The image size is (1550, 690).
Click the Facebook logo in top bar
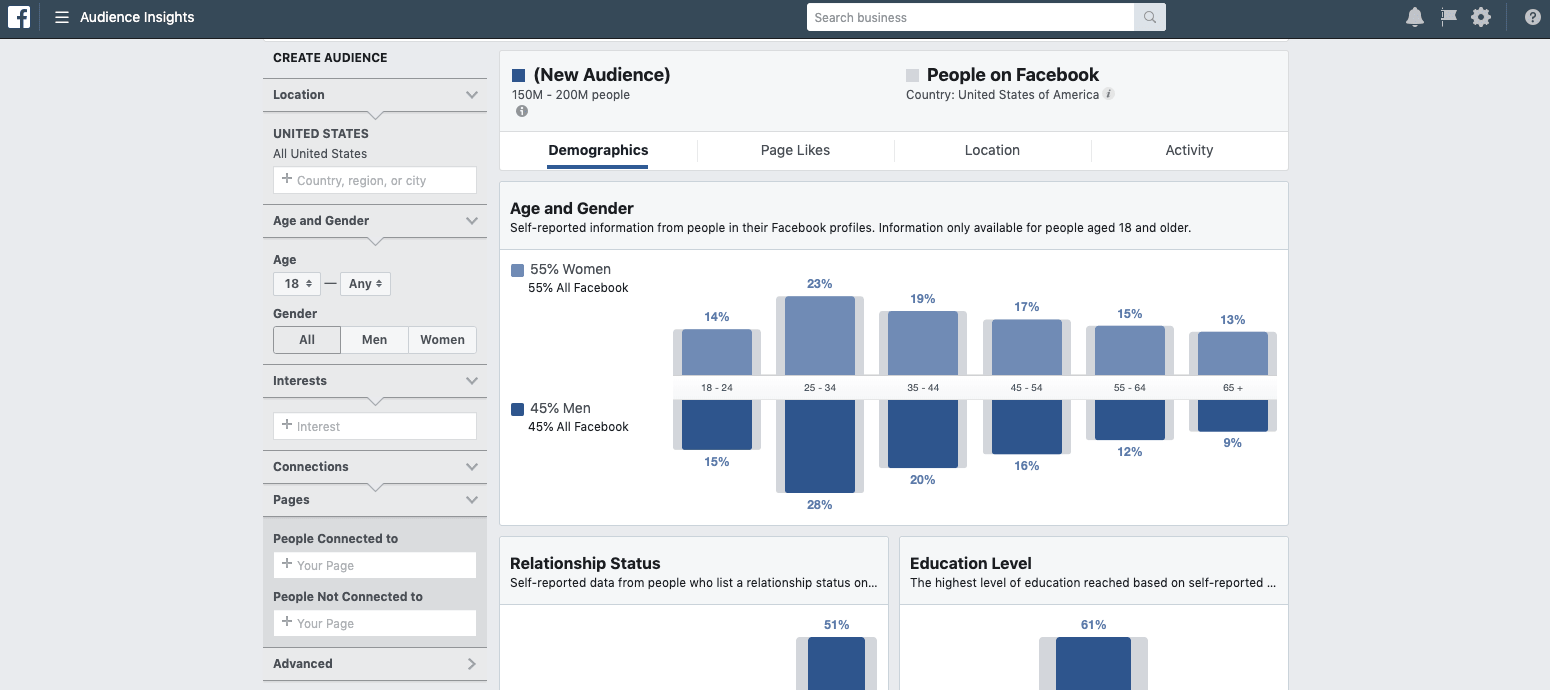[x=19, y=17]
